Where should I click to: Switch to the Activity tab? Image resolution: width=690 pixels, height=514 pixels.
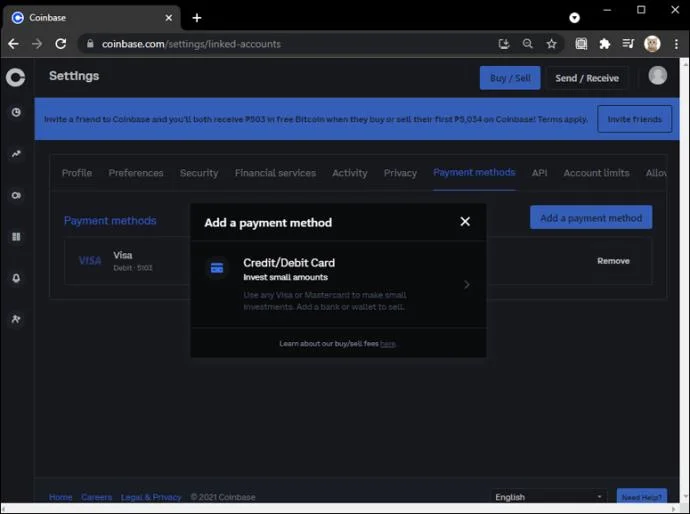[350, 173]
